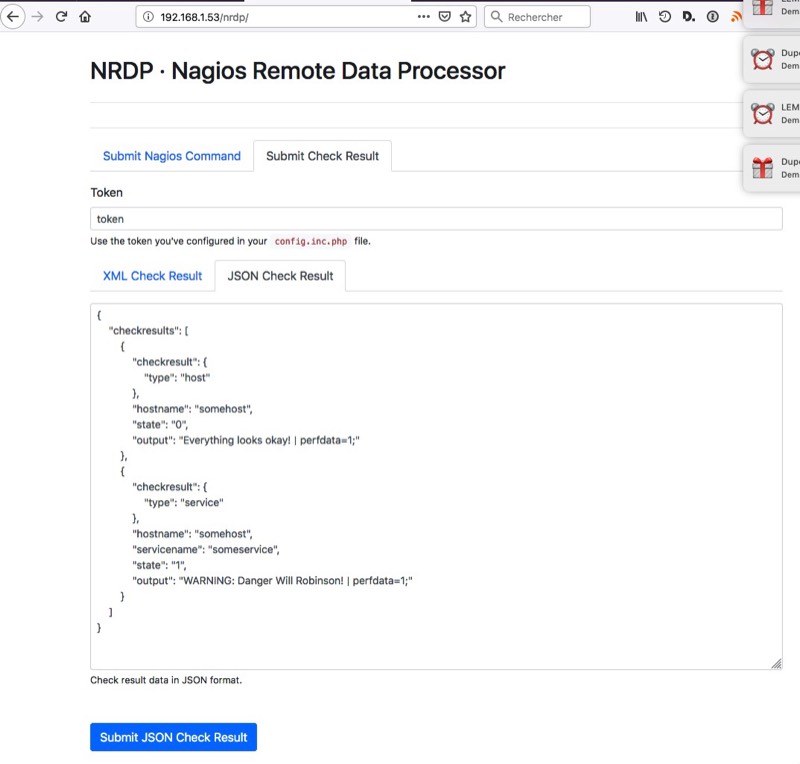The image size is (800, 764).
Task: Reload the current NRDP page
Action: click(x=62, y=17)
